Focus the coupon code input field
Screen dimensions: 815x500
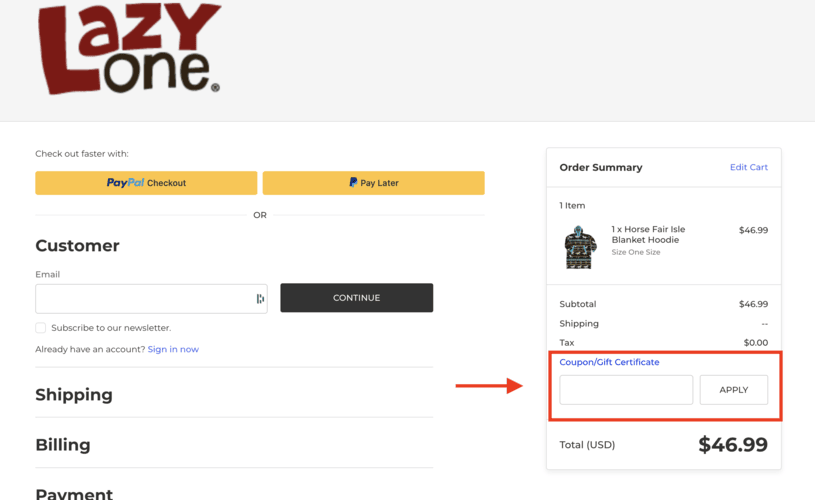(x=626, y=390)
